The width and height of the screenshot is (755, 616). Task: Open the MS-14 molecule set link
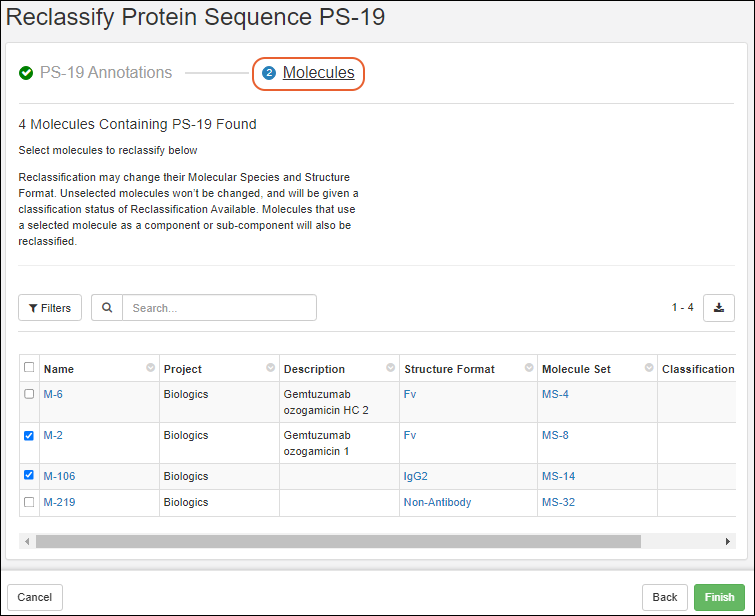[558, 476]
